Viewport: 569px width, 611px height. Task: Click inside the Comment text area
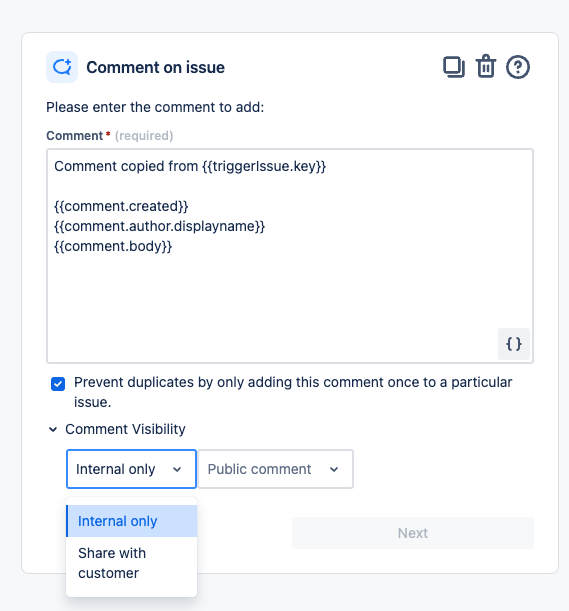coord(290,256)
